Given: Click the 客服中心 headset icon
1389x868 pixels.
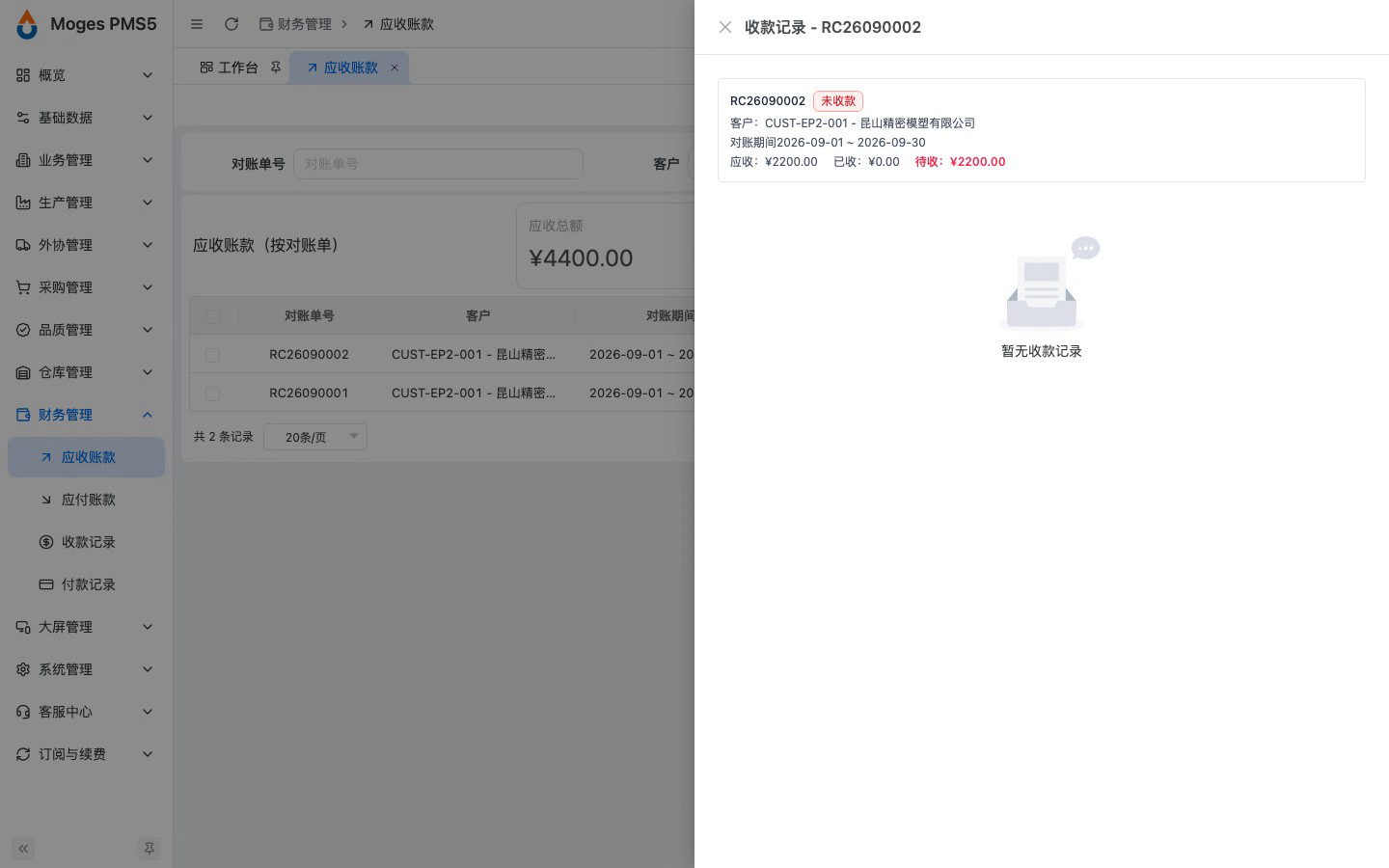Looking at the screenshot, I should tap(23, 712).
